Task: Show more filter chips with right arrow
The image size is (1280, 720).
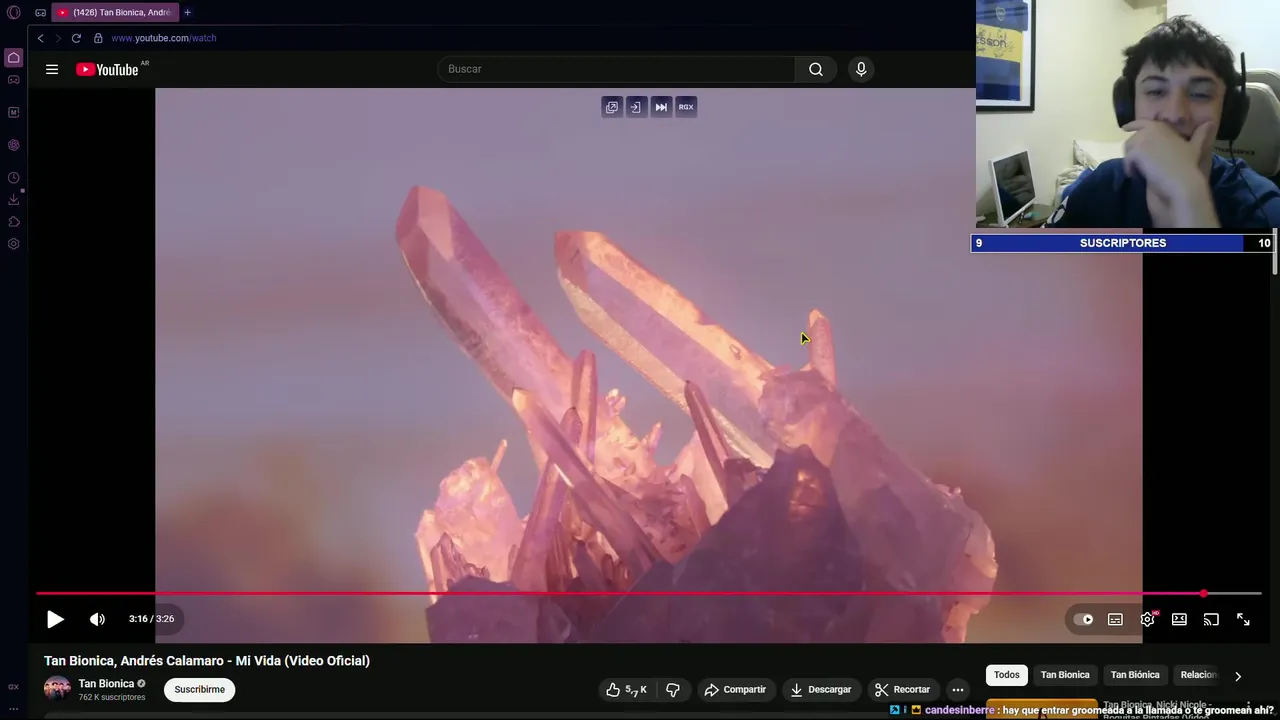Action: point(1238,676)
